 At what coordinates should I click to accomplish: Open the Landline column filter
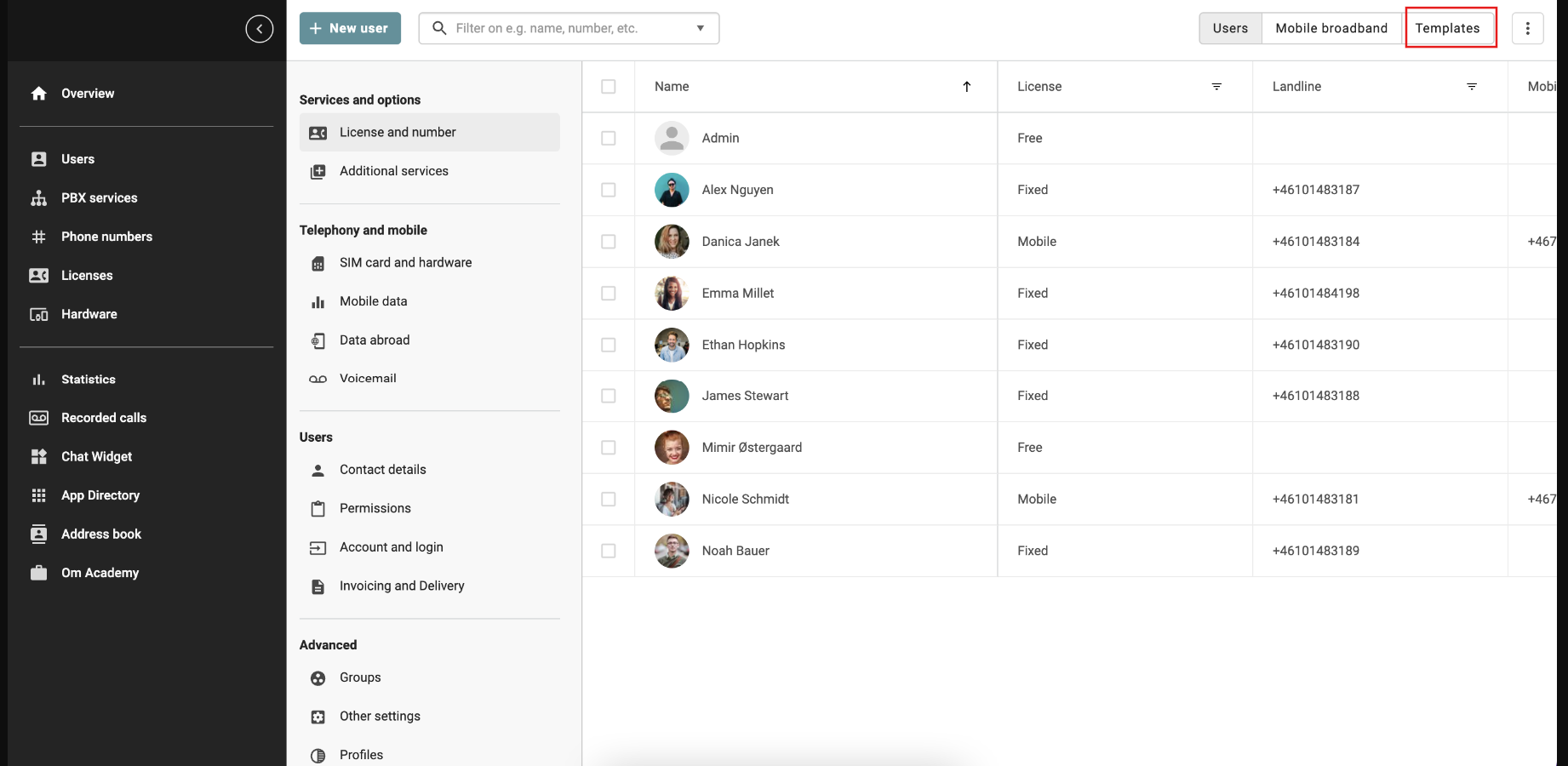1472,86
